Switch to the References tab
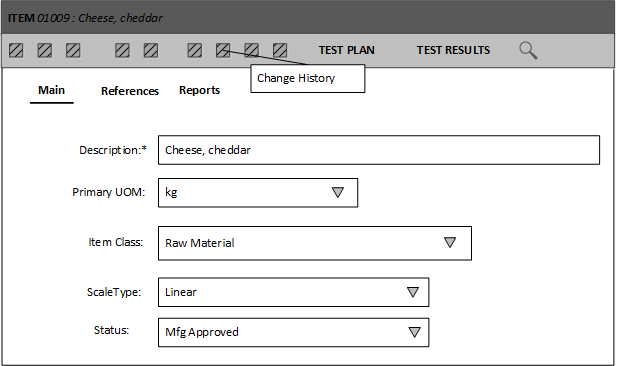The width and height of the screenshot is (618, 366). tap(130, 91)
